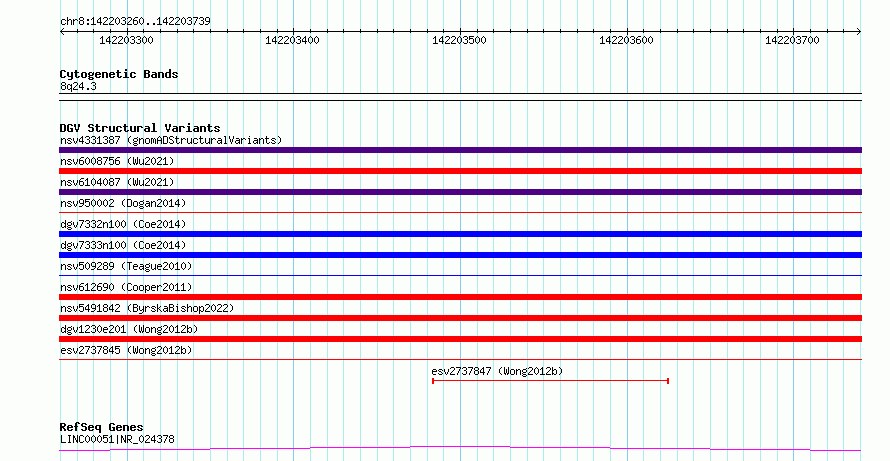Click the red bar for nsv6008756
The image size is (890, 461).
coord(460,171)
